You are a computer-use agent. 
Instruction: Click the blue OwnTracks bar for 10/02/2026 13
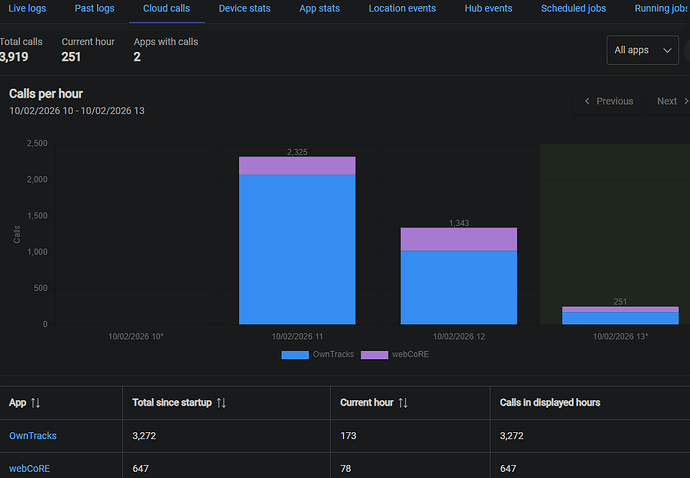point(620,318)
